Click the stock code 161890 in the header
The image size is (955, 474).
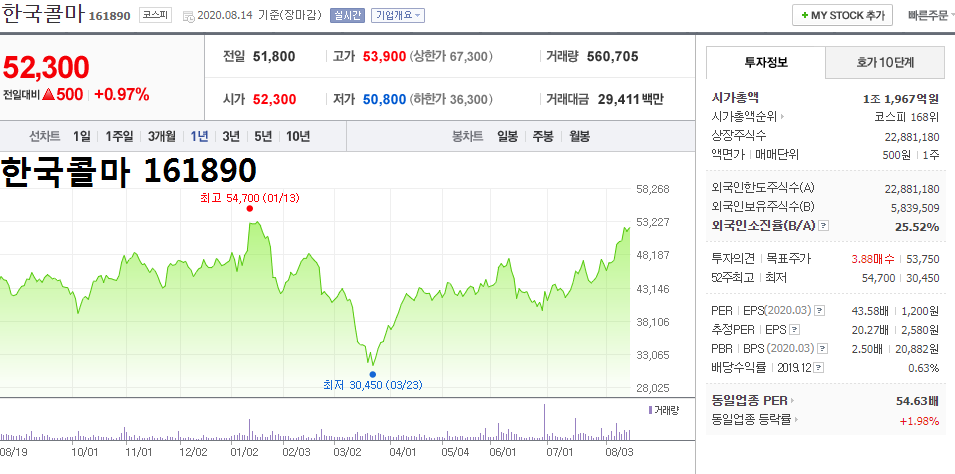tap(110, 16)
